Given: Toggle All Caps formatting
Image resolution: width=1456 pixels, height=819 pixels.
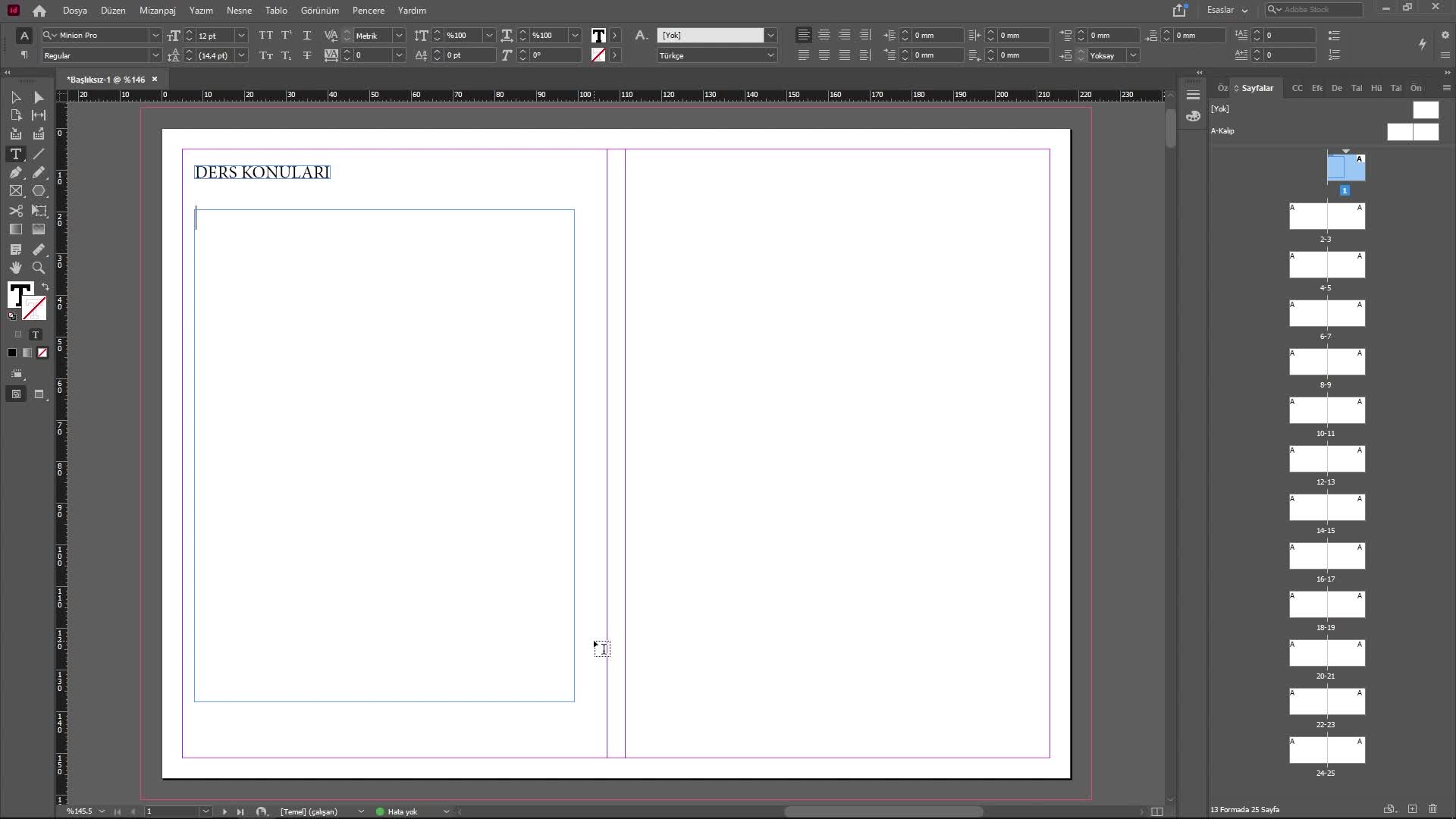Looking at the screenshot, I should (x=265, y=36).
